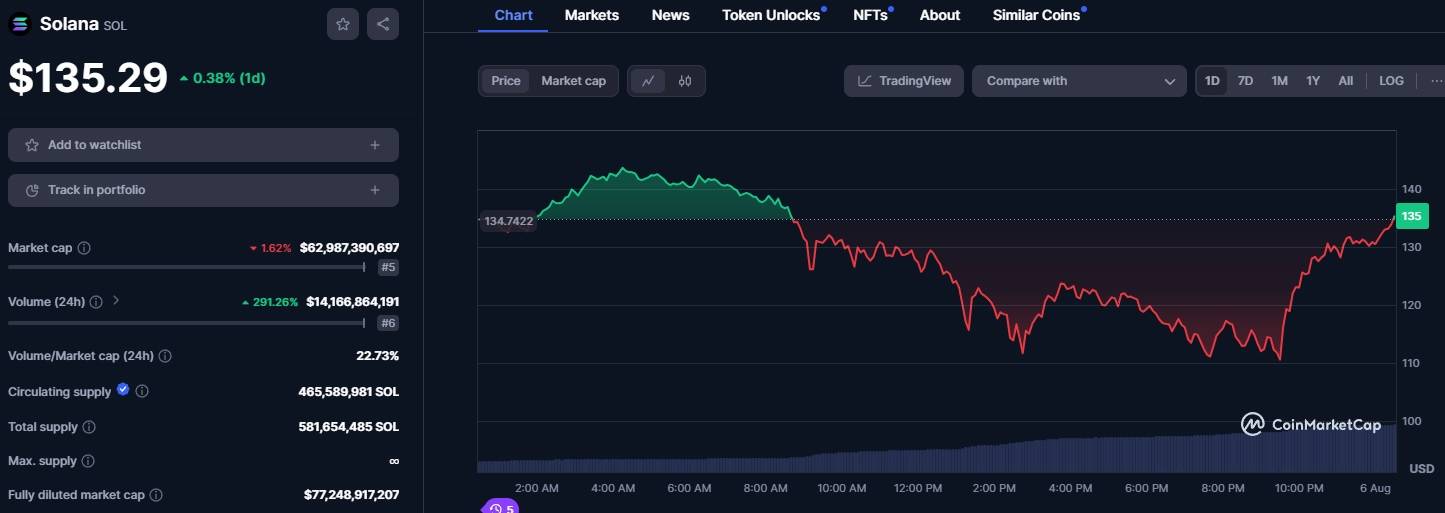
Task: Click the 581,654,485 SOL value
Action: (348, 427)
